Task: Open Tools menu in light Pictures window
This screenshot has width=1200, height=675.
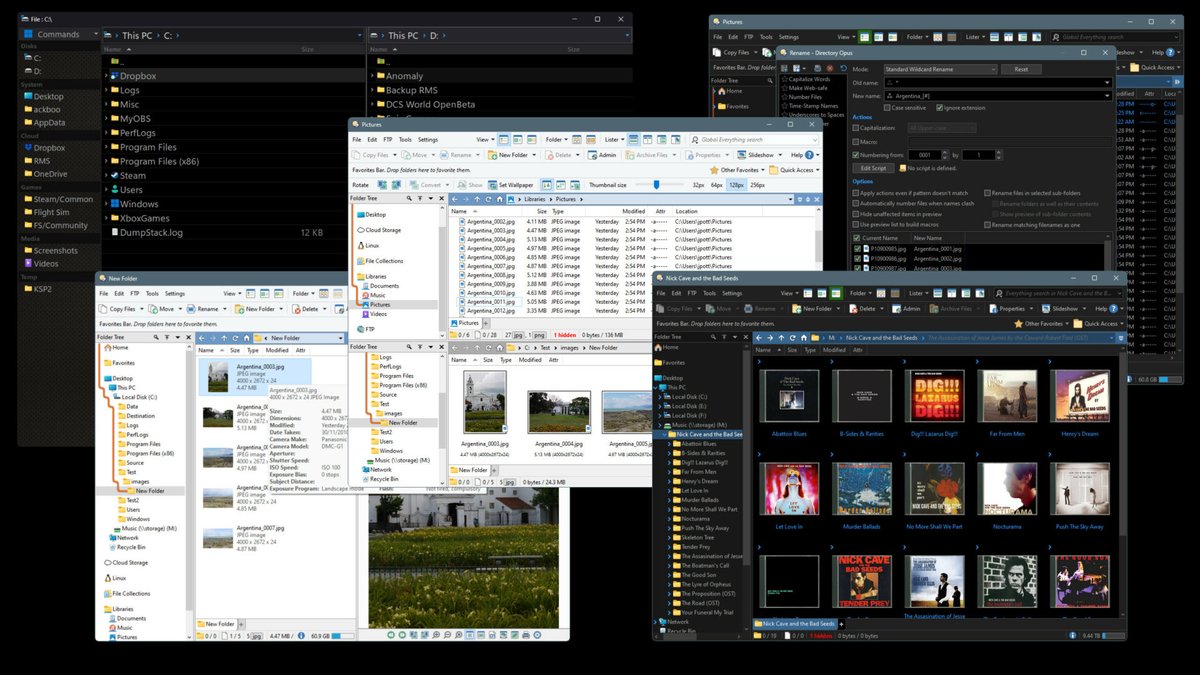Action: (x=405, y=139)
